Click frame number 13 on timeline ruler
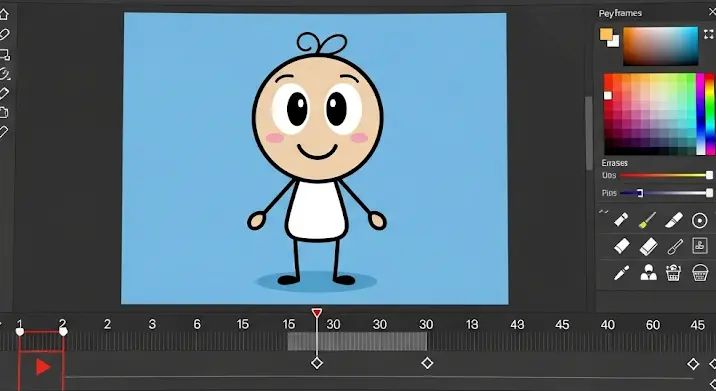The width and height of the screenshot is (716, 391). [472, 324]
